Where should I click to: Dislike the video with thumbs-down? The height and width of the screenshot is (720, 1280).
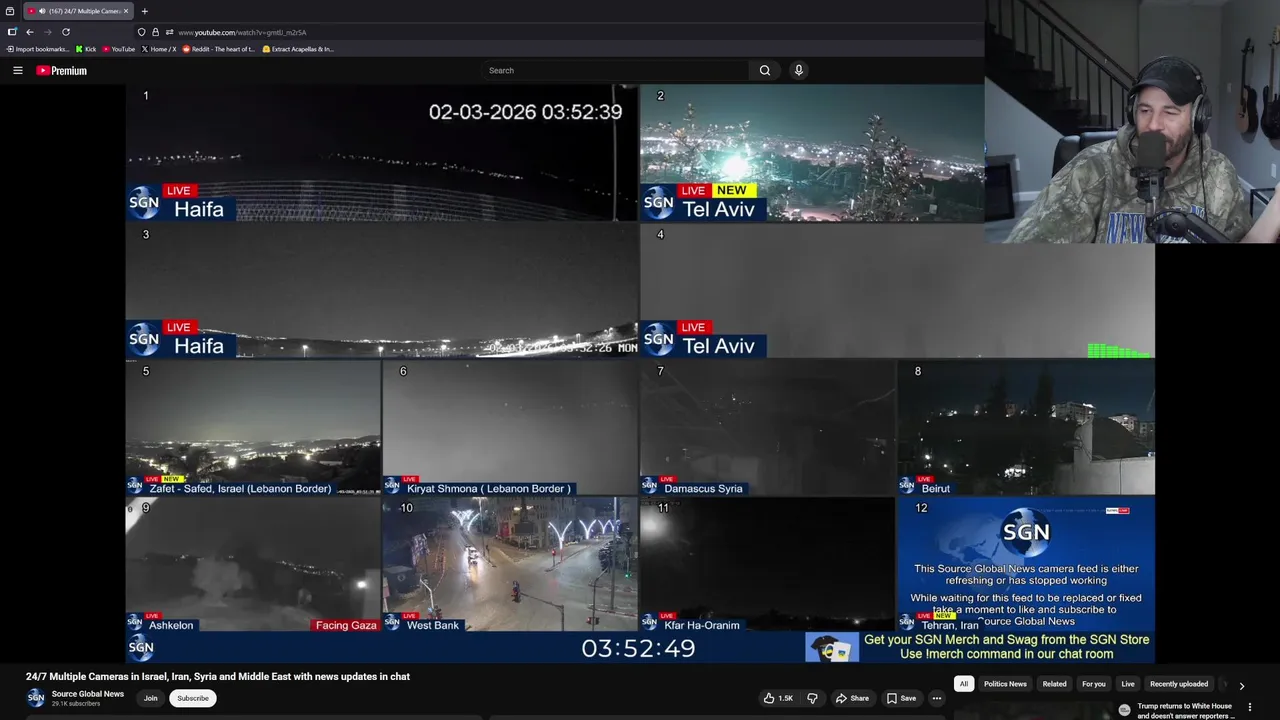click(812, 698)
